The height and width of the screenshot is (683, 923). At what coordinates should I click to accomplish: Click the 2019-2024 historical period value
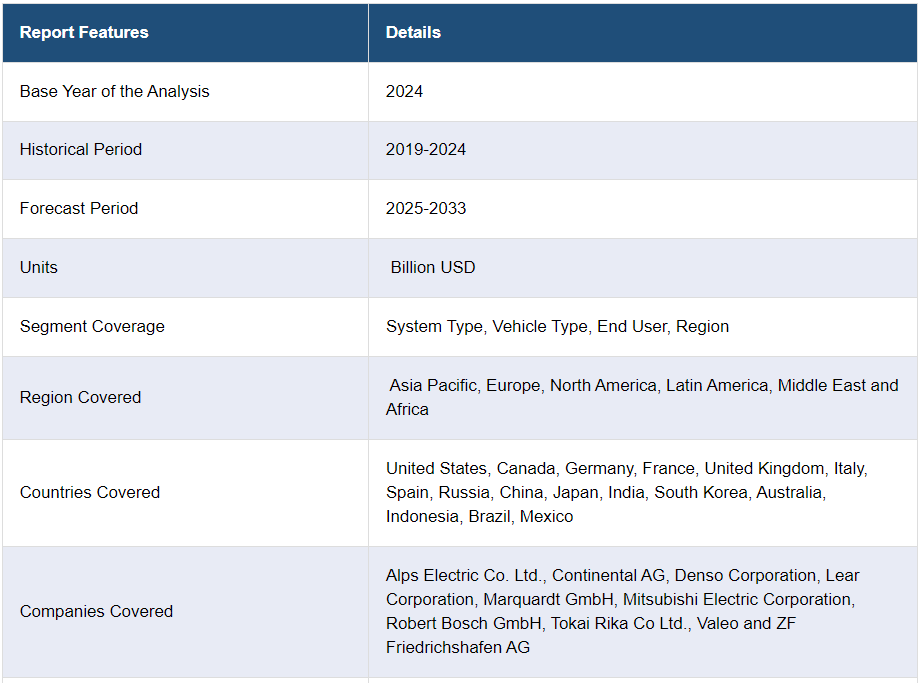pyautogui.click(x=426, y=149)
